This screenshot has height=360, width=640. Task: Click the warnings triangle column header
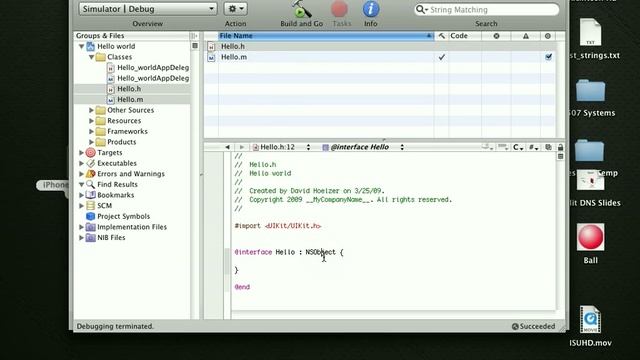tap(526, 36)
